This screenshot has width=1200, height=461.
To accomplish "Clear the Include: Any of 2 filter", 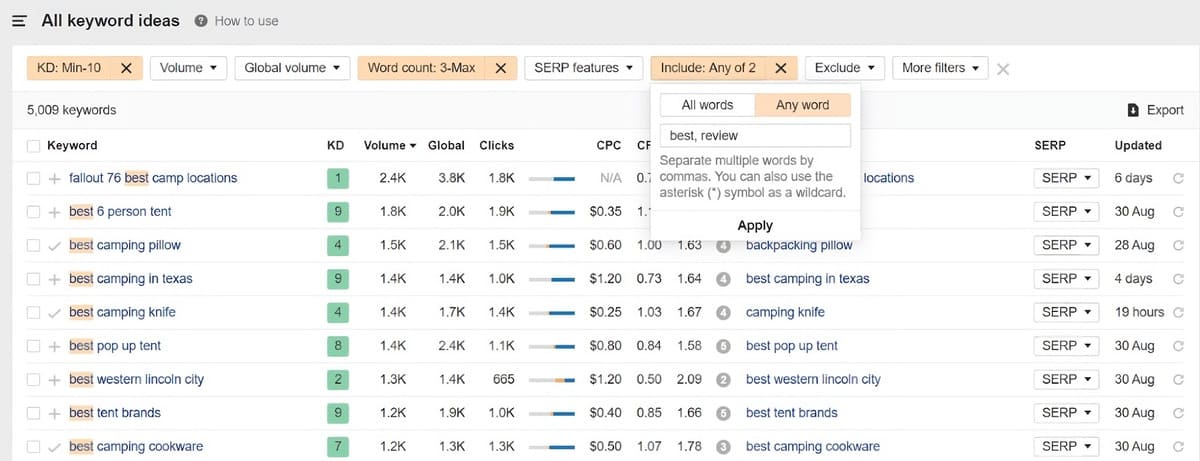I will click(x=781, y=68).
